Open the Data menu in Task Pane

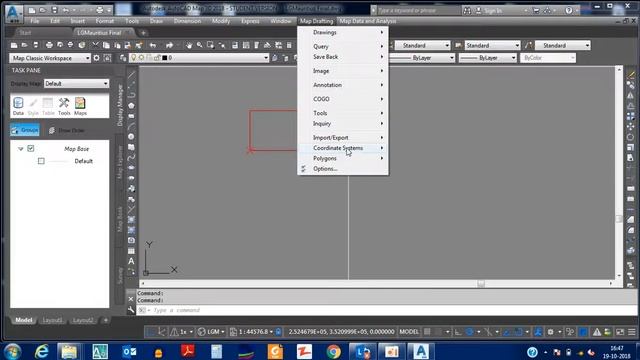[18, 106]
